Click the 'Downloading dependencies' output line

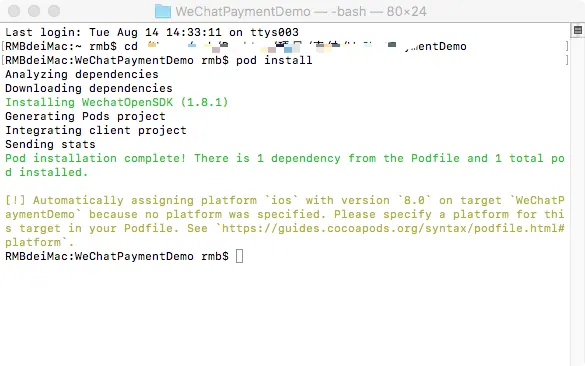click(89, 88)
